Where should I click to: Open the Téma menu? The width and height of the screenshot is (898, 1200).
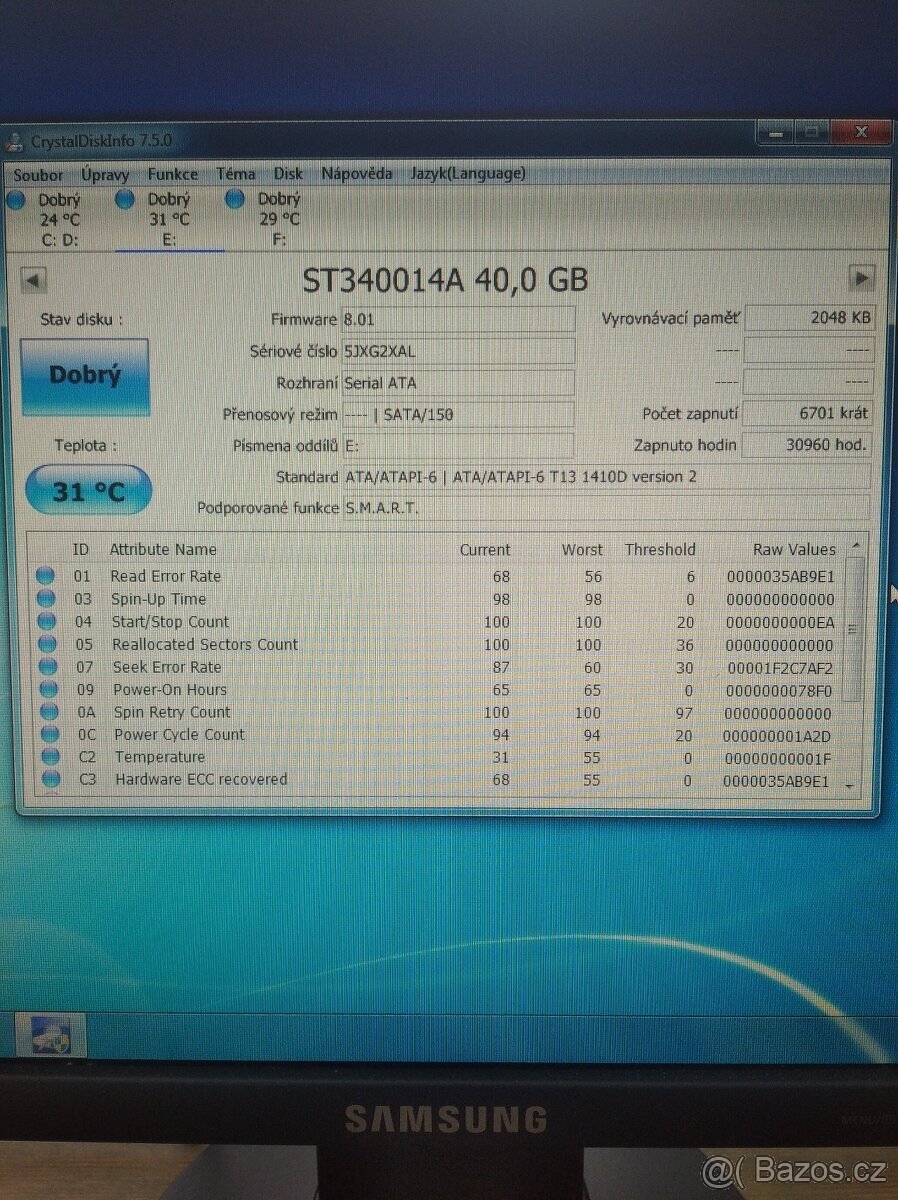(x=236, y=173)
